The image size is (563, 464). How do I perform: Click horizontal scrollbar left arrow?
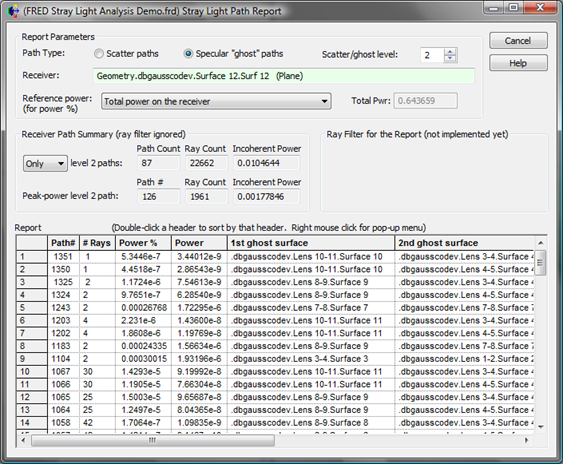click(x=23, y=440)
